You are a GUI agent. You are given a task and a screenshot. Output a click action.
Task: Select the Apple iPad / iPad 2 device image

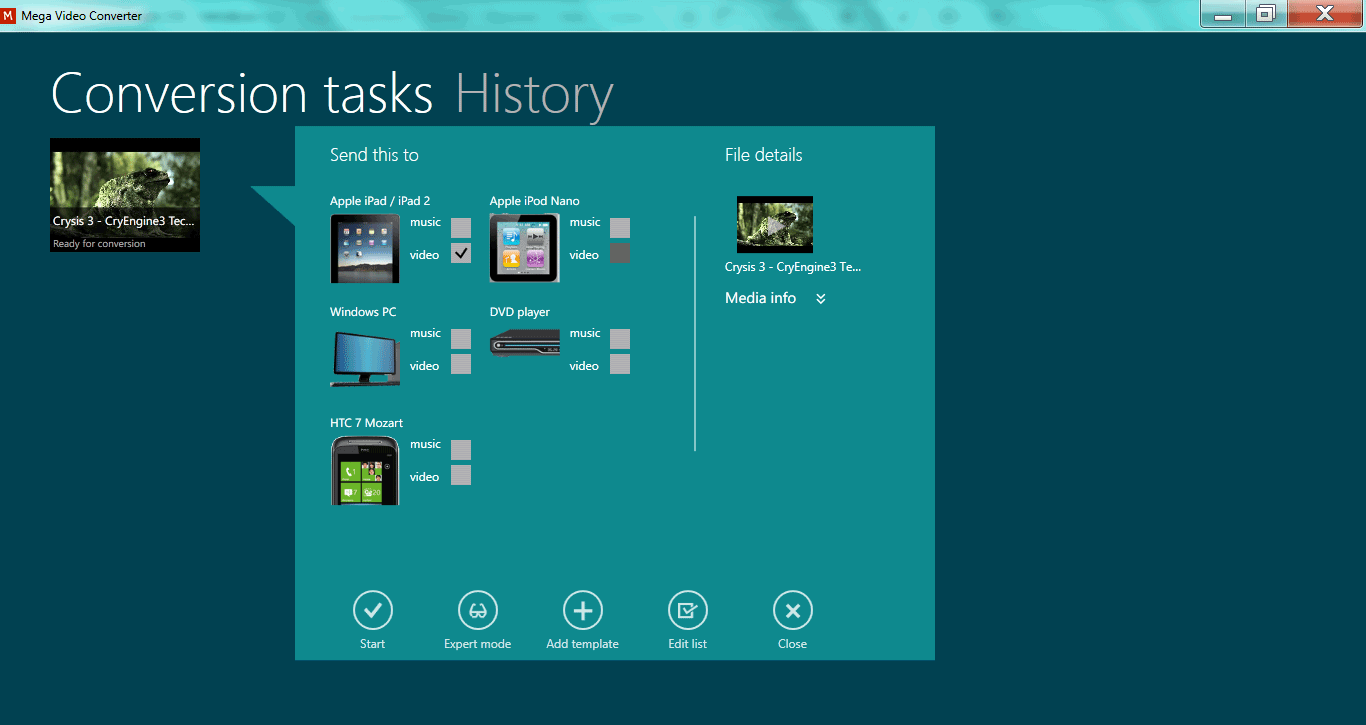[x=365, y=248]
